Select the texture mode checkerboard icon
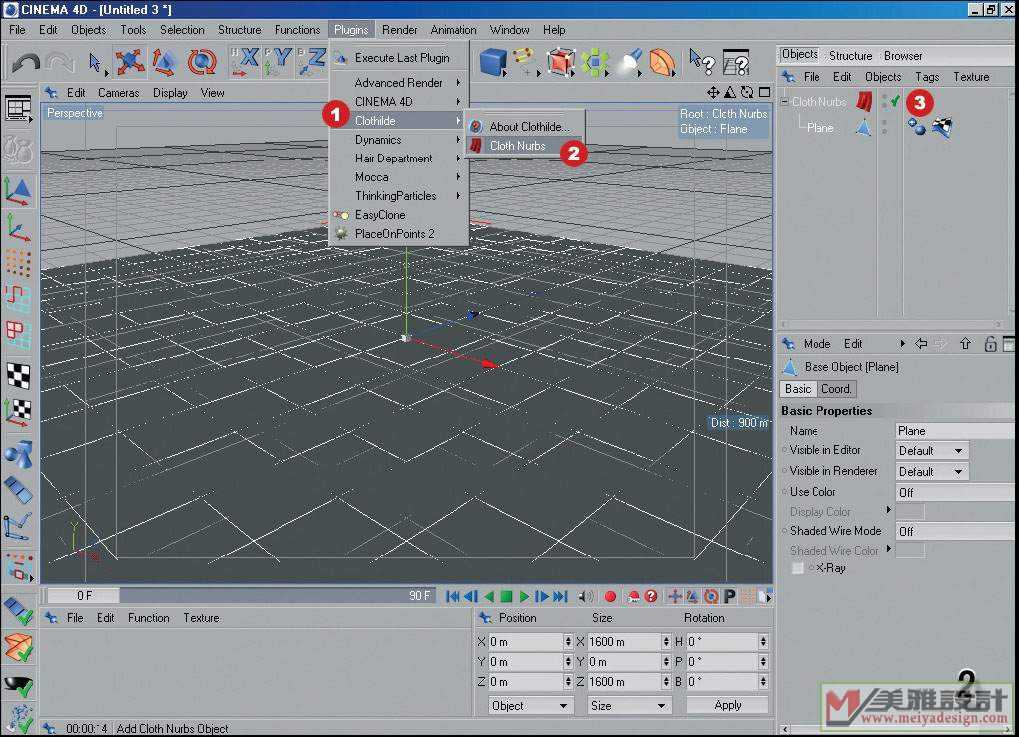 [x=18, y=376]
